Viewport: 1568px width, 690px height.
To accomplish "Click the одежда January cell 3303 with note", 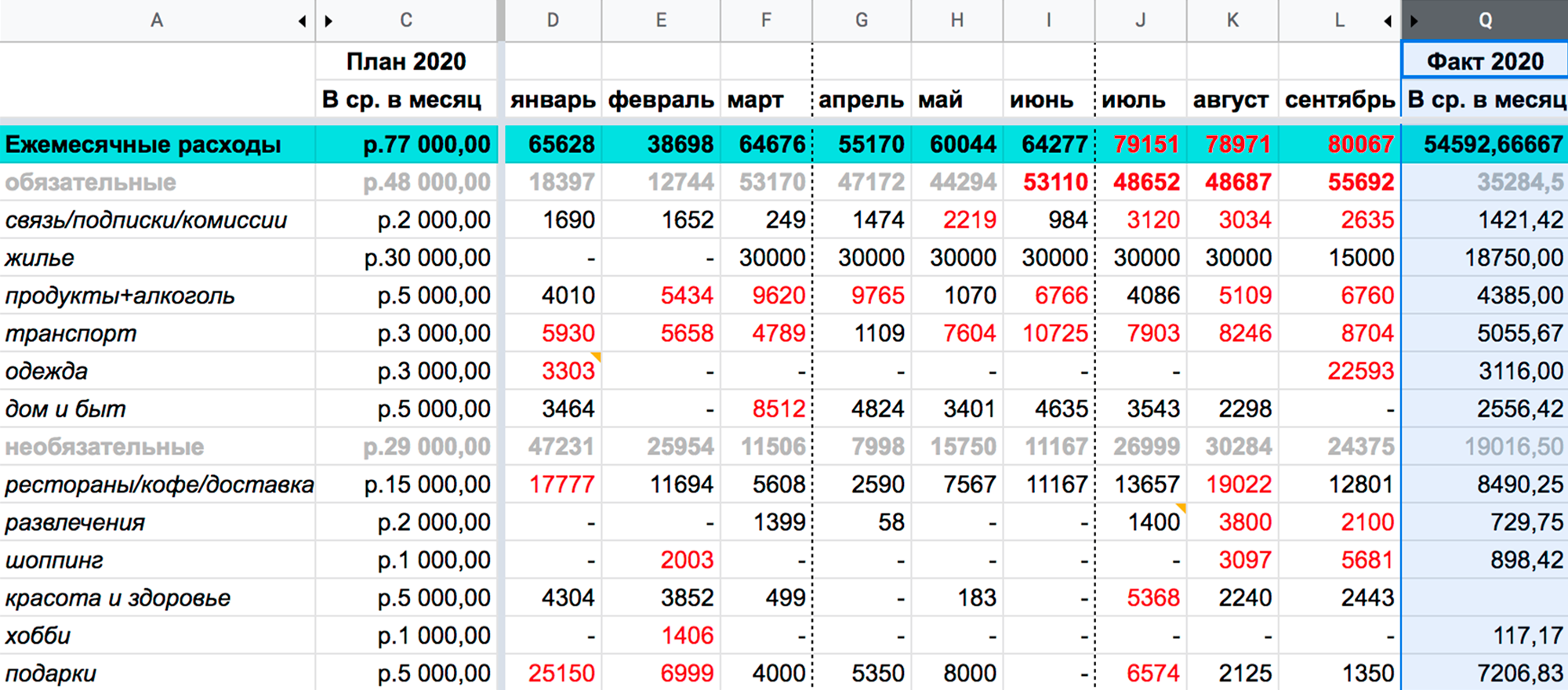I will coord(553,371).
